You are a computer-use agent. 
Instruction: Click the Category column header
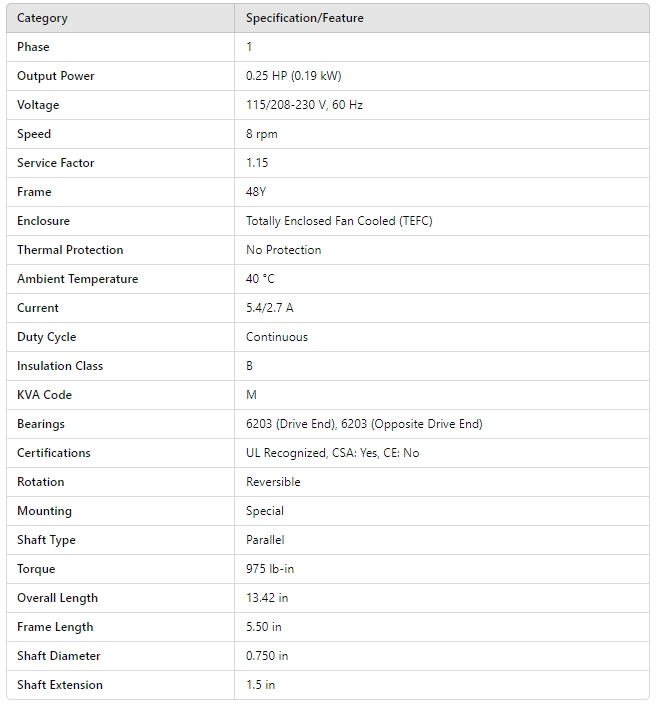pyautogui.click(x=42, y=18)
